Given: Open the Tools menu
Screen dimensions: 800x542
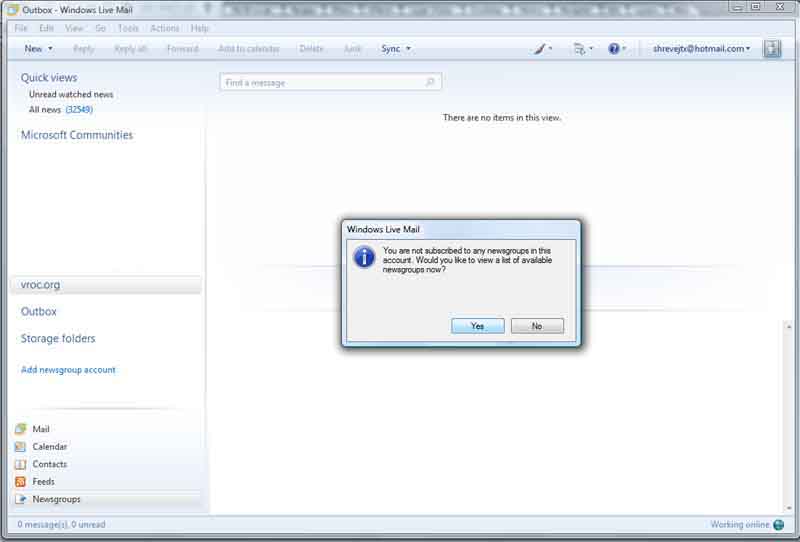Looking at the screenshot, I should click(128, 28).
